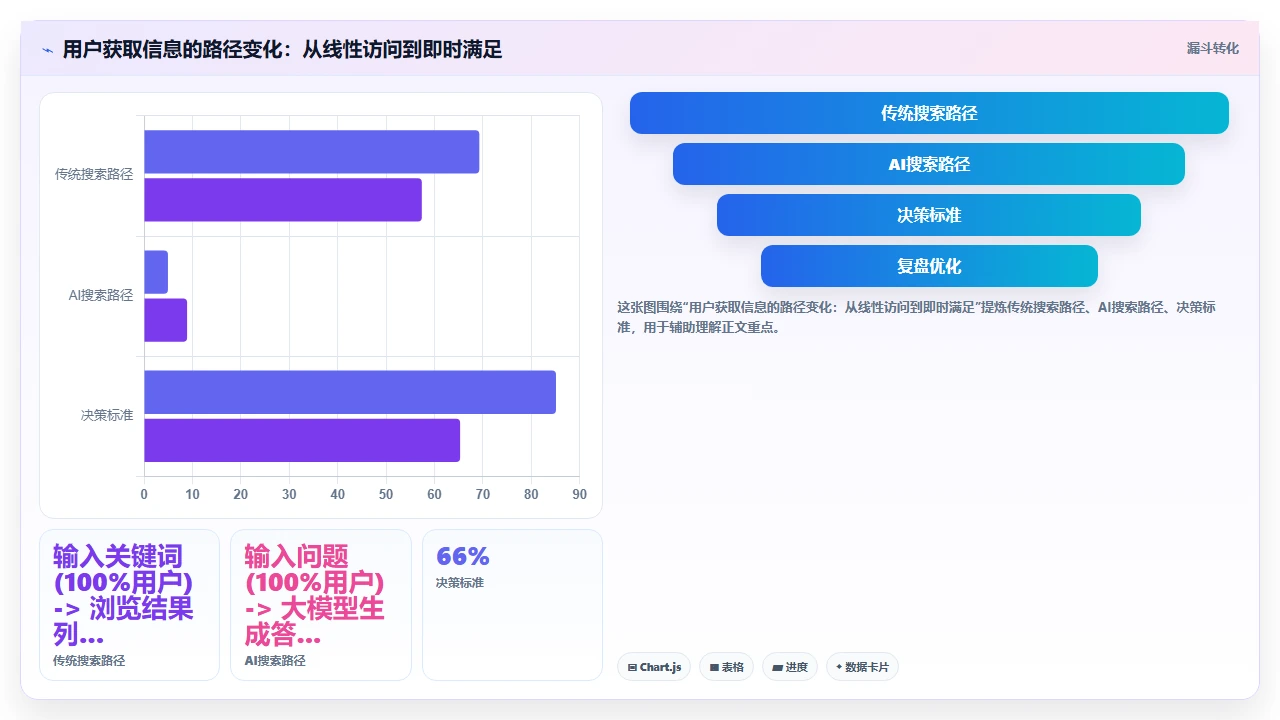Click the AI搜索路径 funnel stage

(x=929, y=164)
